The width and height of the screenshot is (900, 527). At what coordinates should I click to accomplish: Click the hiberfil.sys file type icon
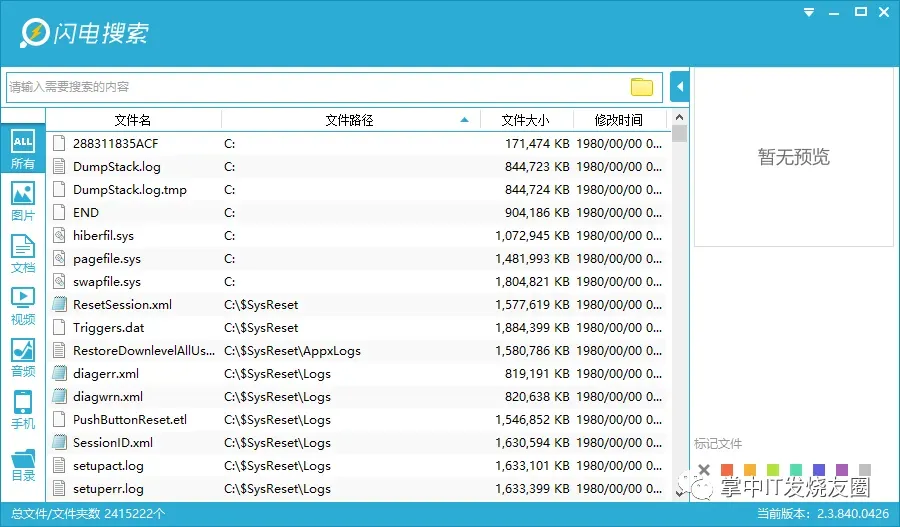coord(59,235)
